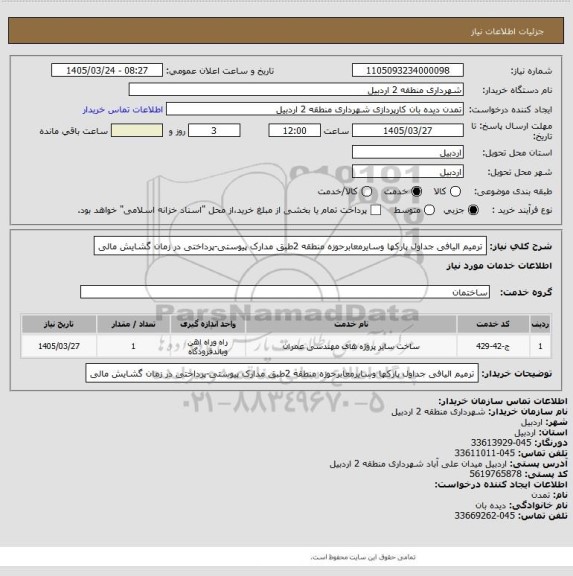
Task: Click the اطلاعات خدمات مورد نیاز heading
Action: (499, 266)
